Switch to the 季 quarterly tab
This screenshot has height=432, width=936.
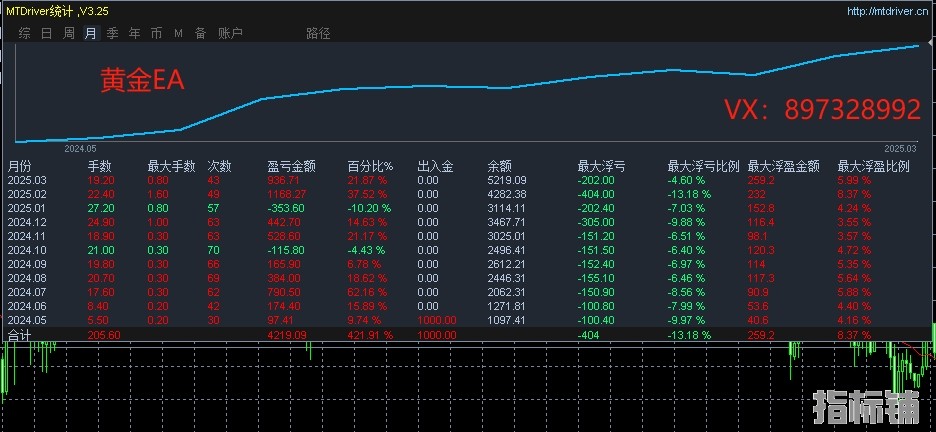[112, 33]
